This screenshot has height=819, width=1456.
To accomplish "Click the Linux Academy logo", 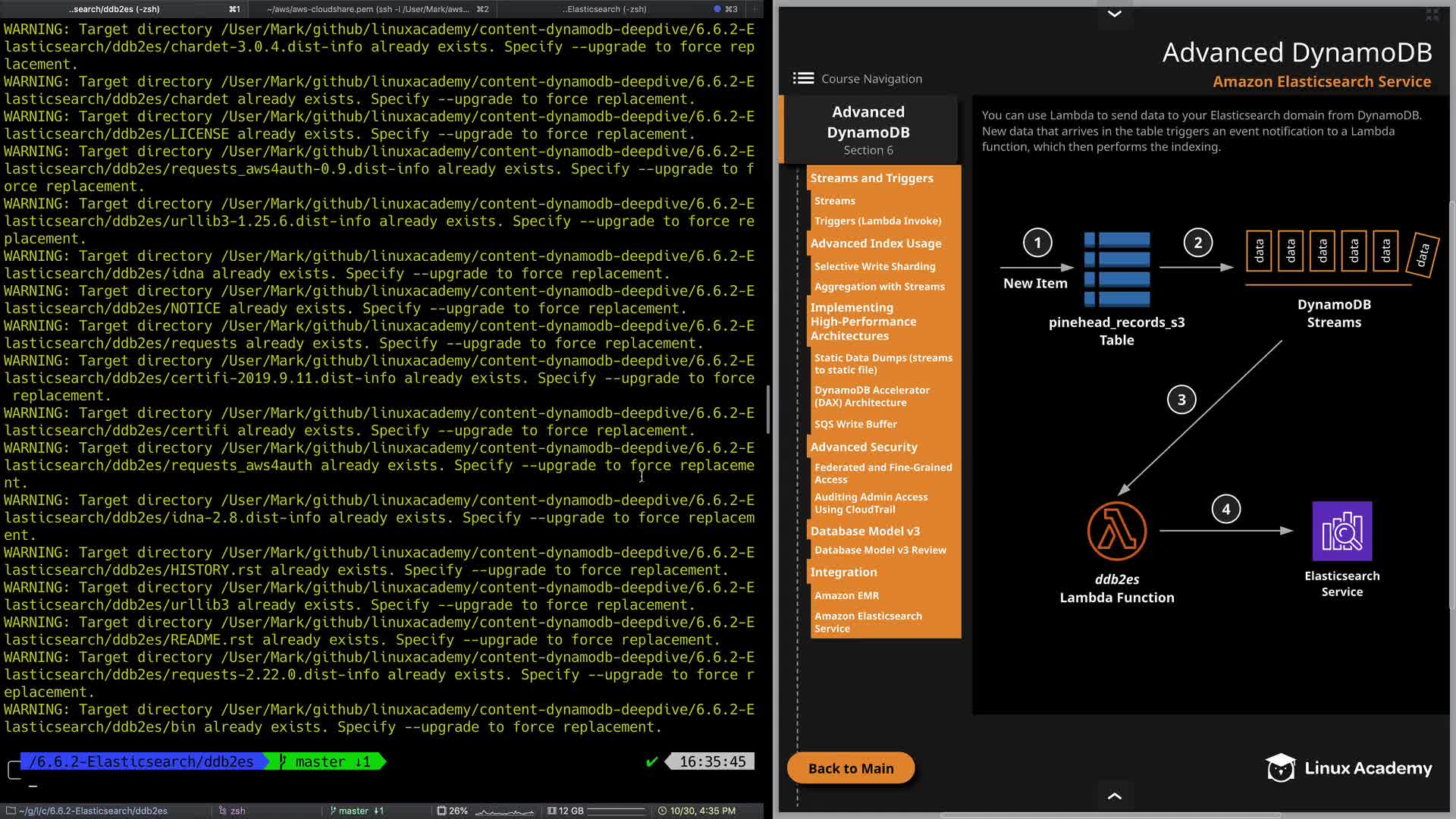I will [x=1348, y=768].
